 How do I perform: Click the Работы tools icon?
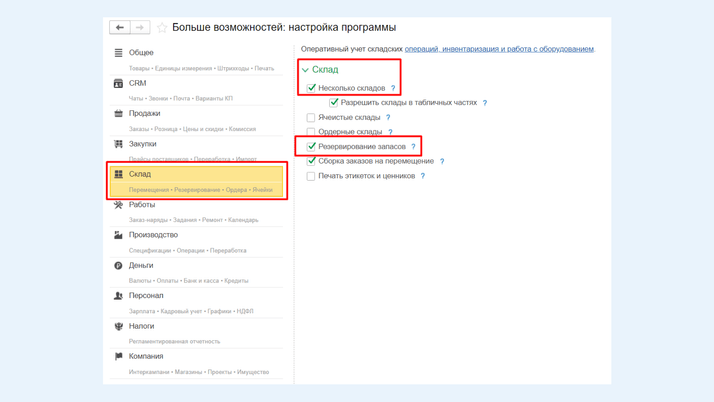tap(118, 204)
